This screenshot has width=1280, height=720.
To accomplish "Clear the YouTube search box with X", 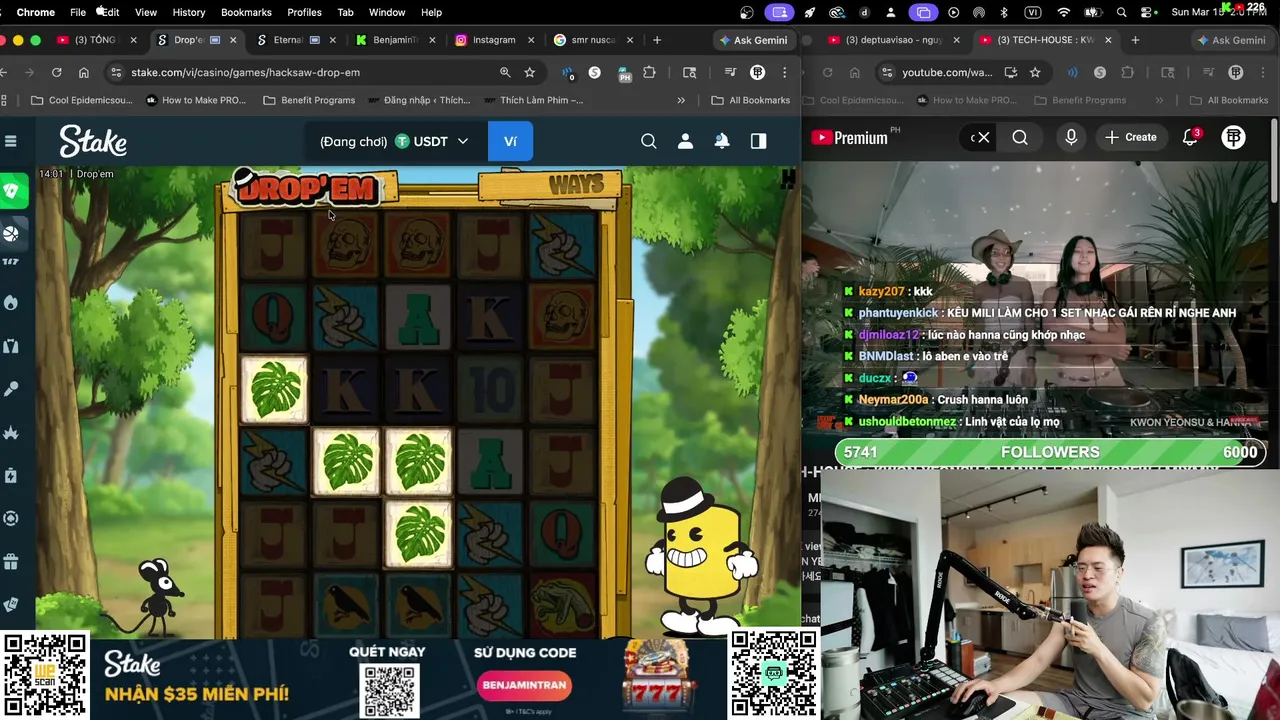I will click(x=984, y=138).
